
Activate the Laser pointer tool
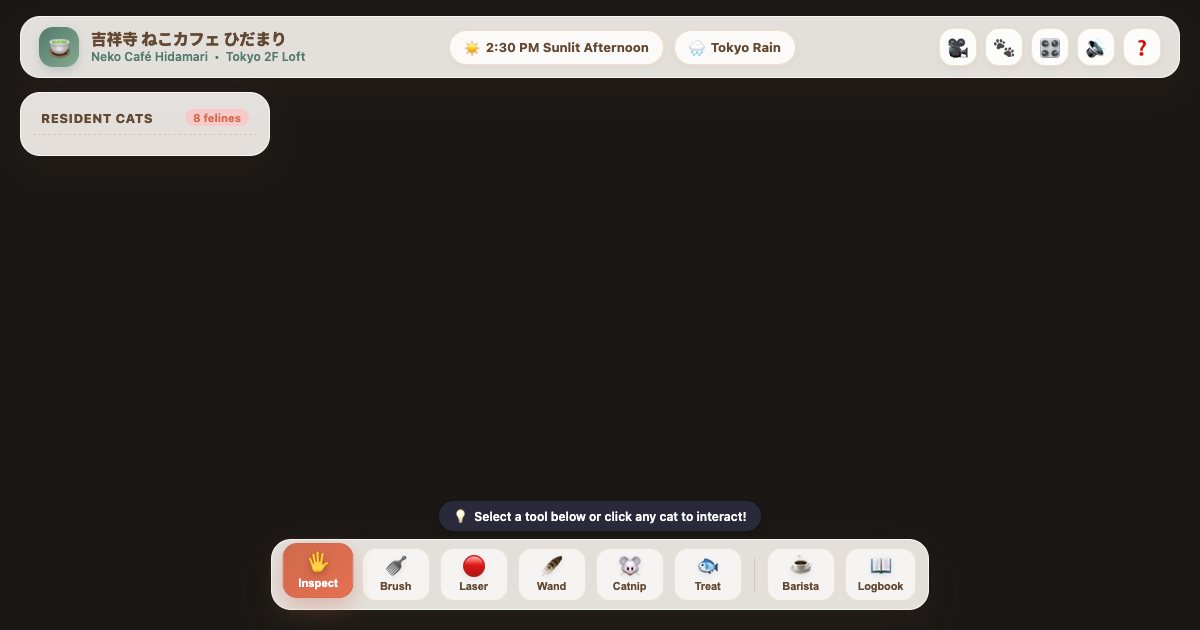pyautogui.click(x=474, y=575)
